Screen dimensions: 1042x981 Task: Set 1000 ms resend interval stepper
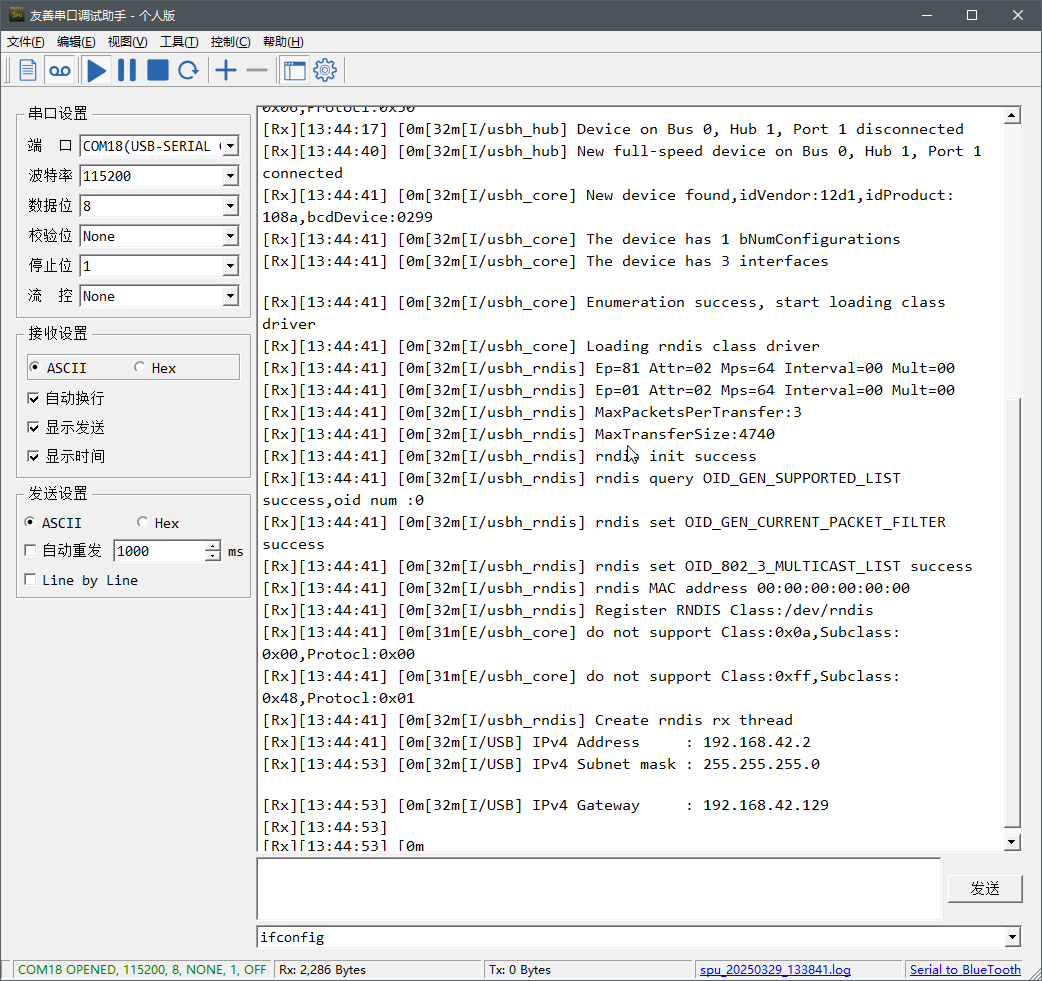[x=211, y=551]
